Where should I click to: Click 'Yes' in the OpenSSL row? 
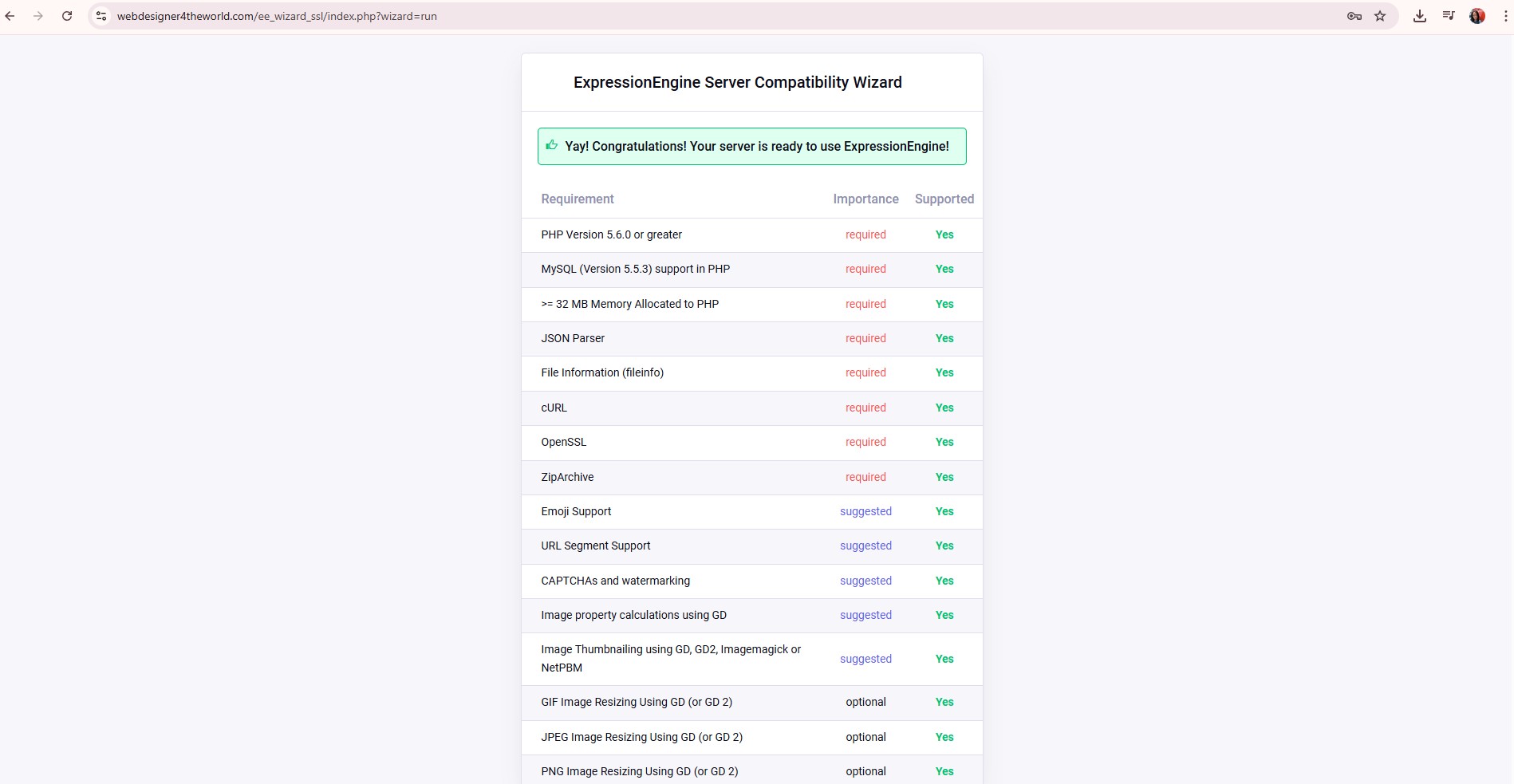944,442
